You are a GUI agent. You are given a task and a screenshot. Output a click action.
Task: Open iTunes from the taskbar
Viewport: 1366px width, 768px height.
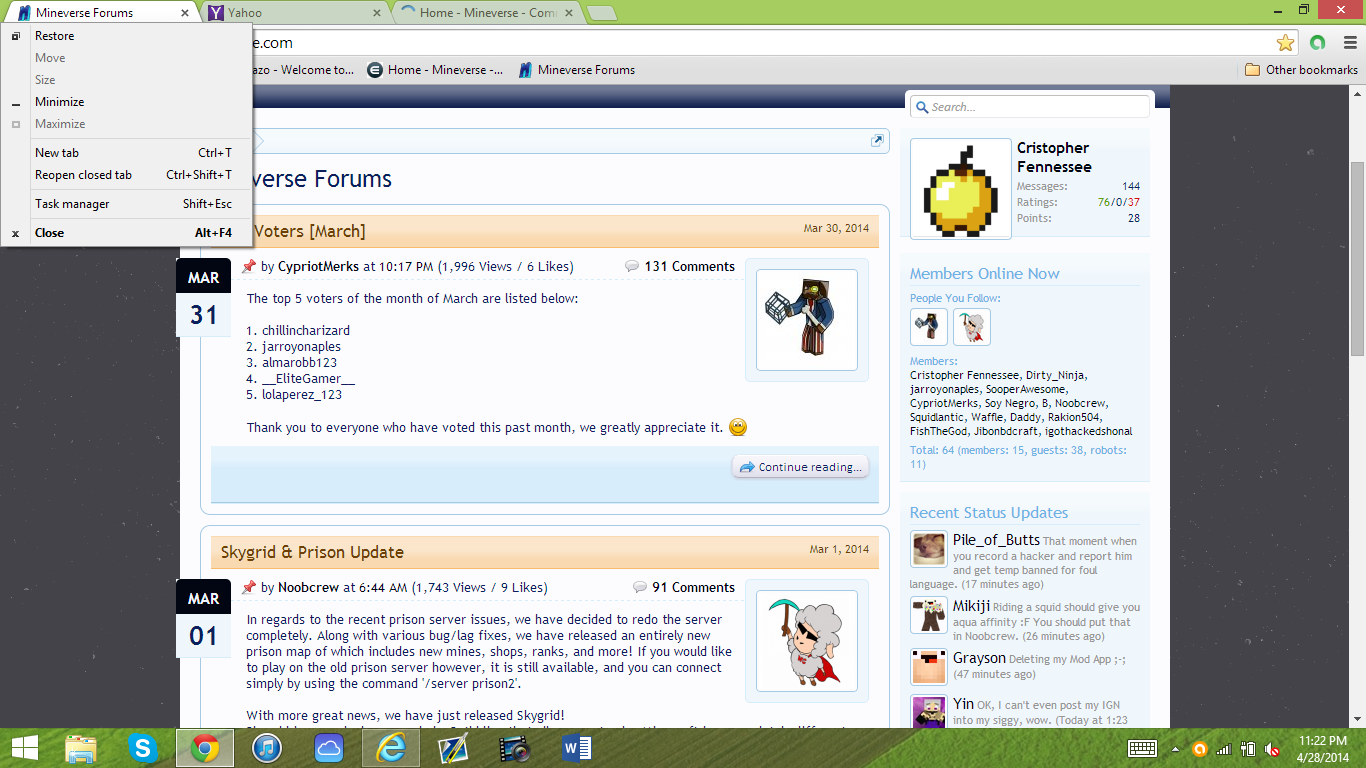tap(267, 748)
